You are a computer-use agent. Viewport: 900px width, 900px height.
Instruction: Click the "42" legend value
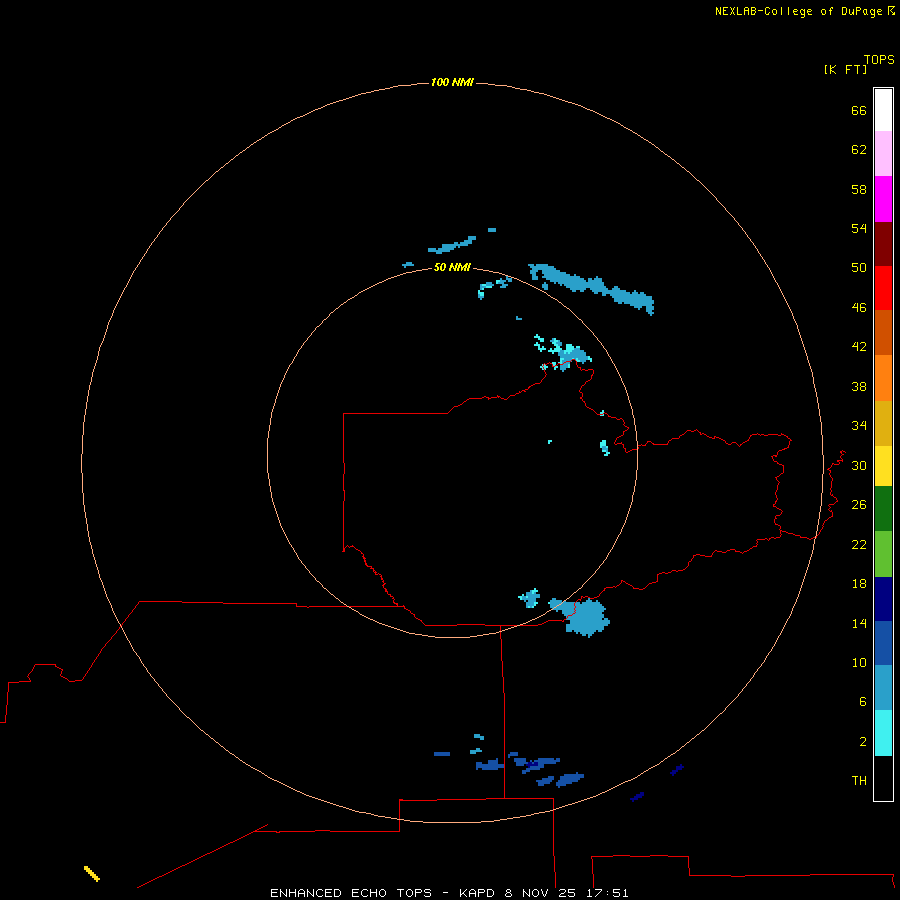pyautogui.click(x=859, y=346)
